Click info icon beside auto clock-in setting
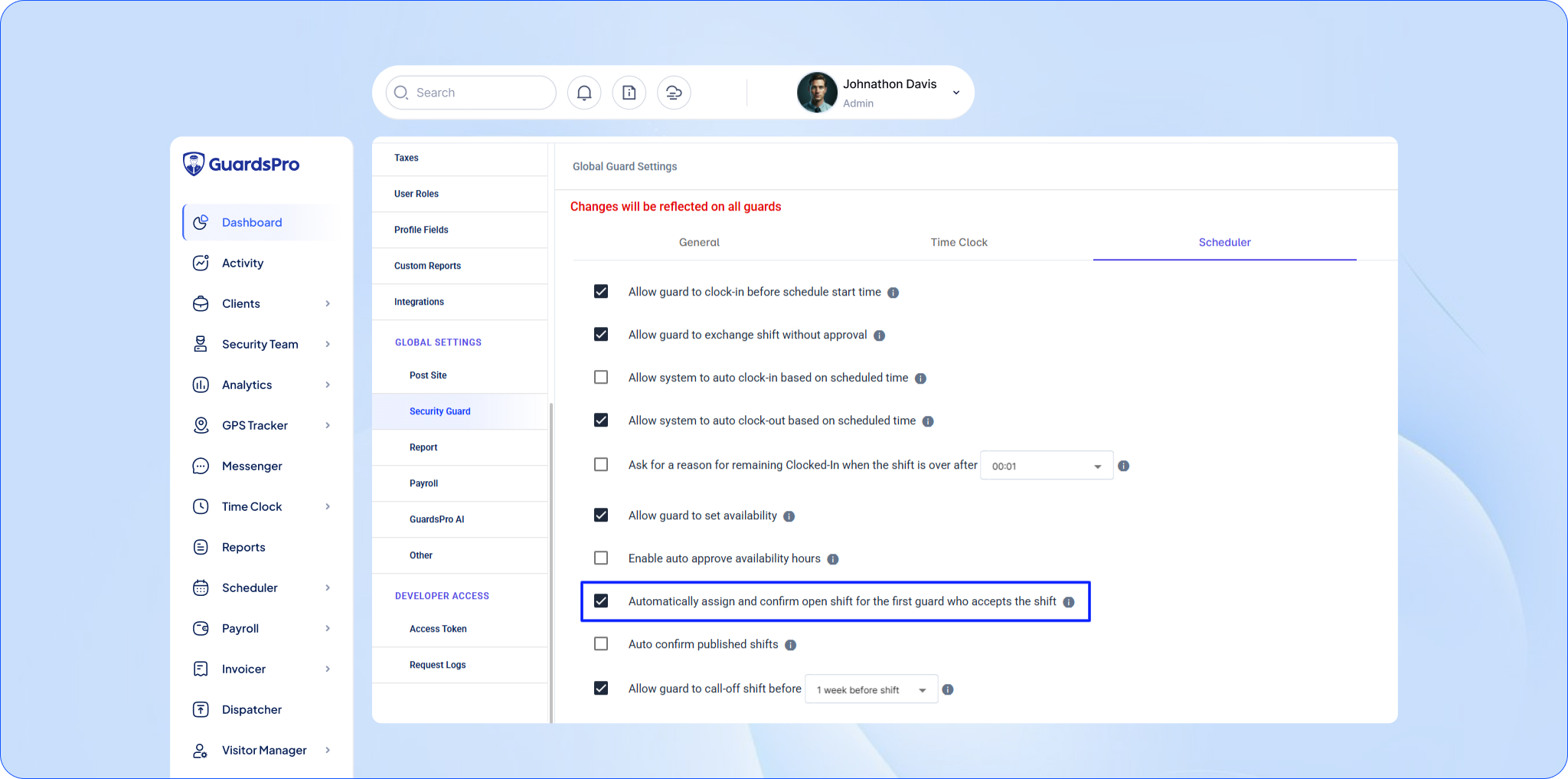 (920, 378)
